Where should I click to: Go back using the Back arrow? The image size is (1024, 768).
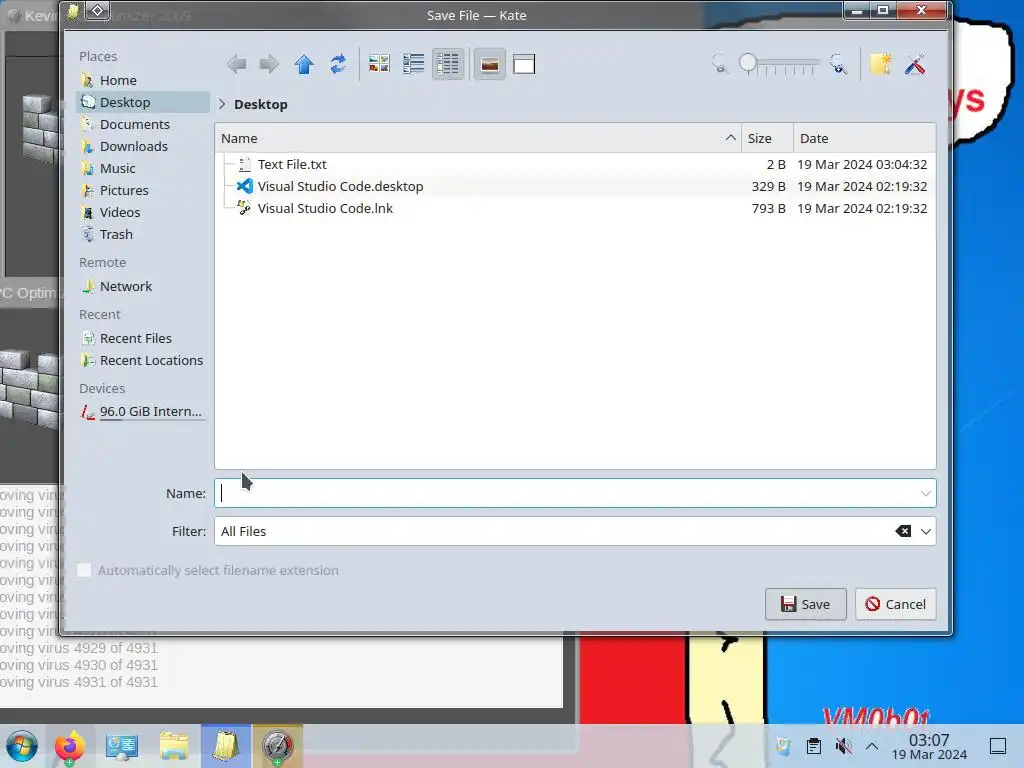(x=236, y=64)
